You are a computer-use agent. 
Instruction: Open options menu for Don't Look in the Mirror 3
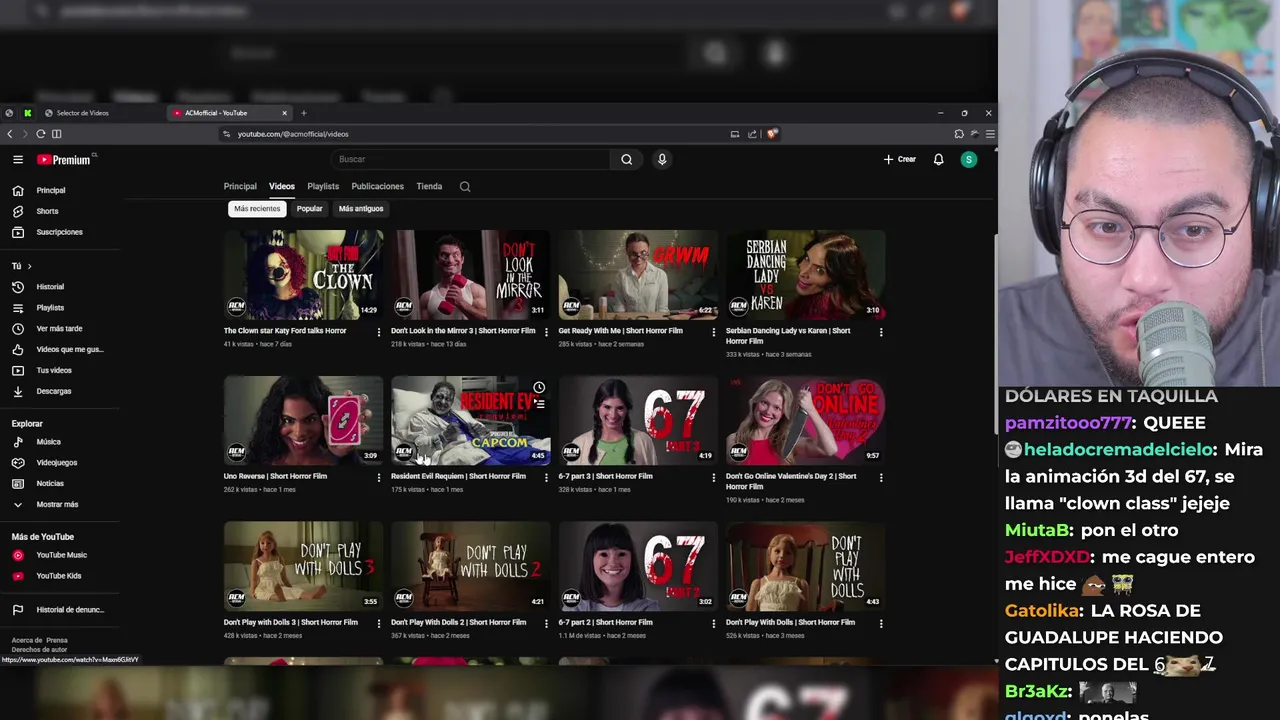point(545,332)
